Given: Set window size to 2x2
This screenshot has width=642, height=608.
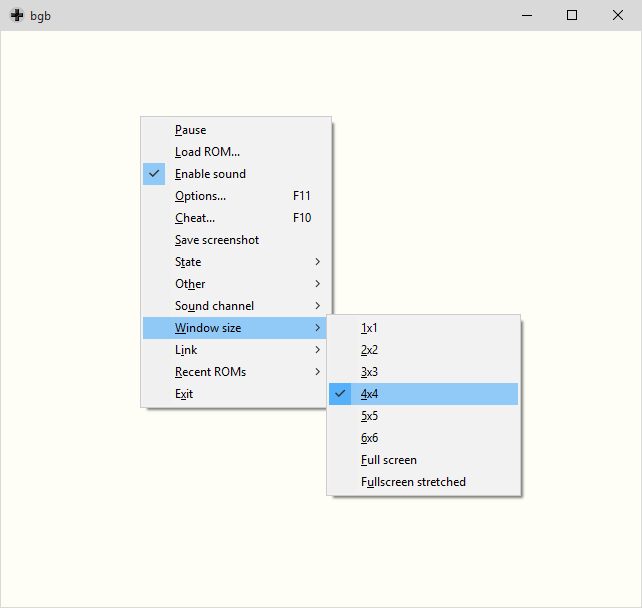Looking at the screenshot, I should point(370,350).
